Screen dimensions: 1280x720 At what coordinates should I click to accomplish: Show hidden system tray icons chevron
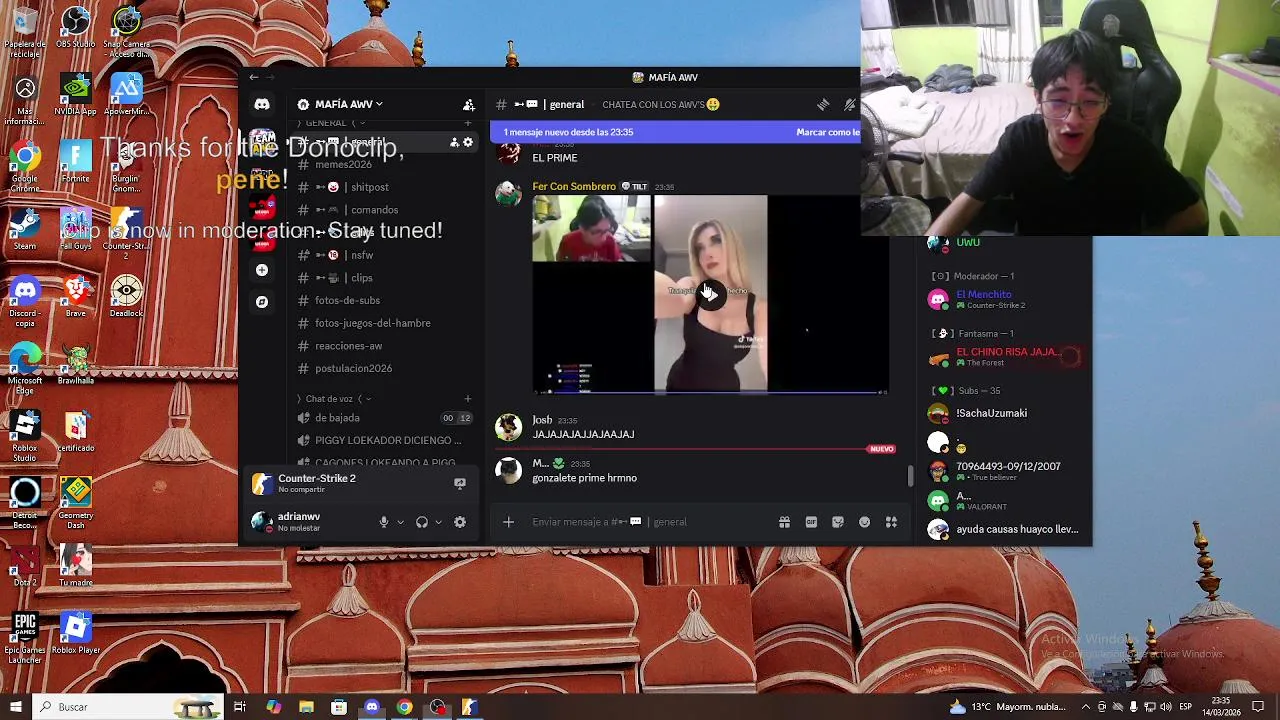[x=1086, y=707]
